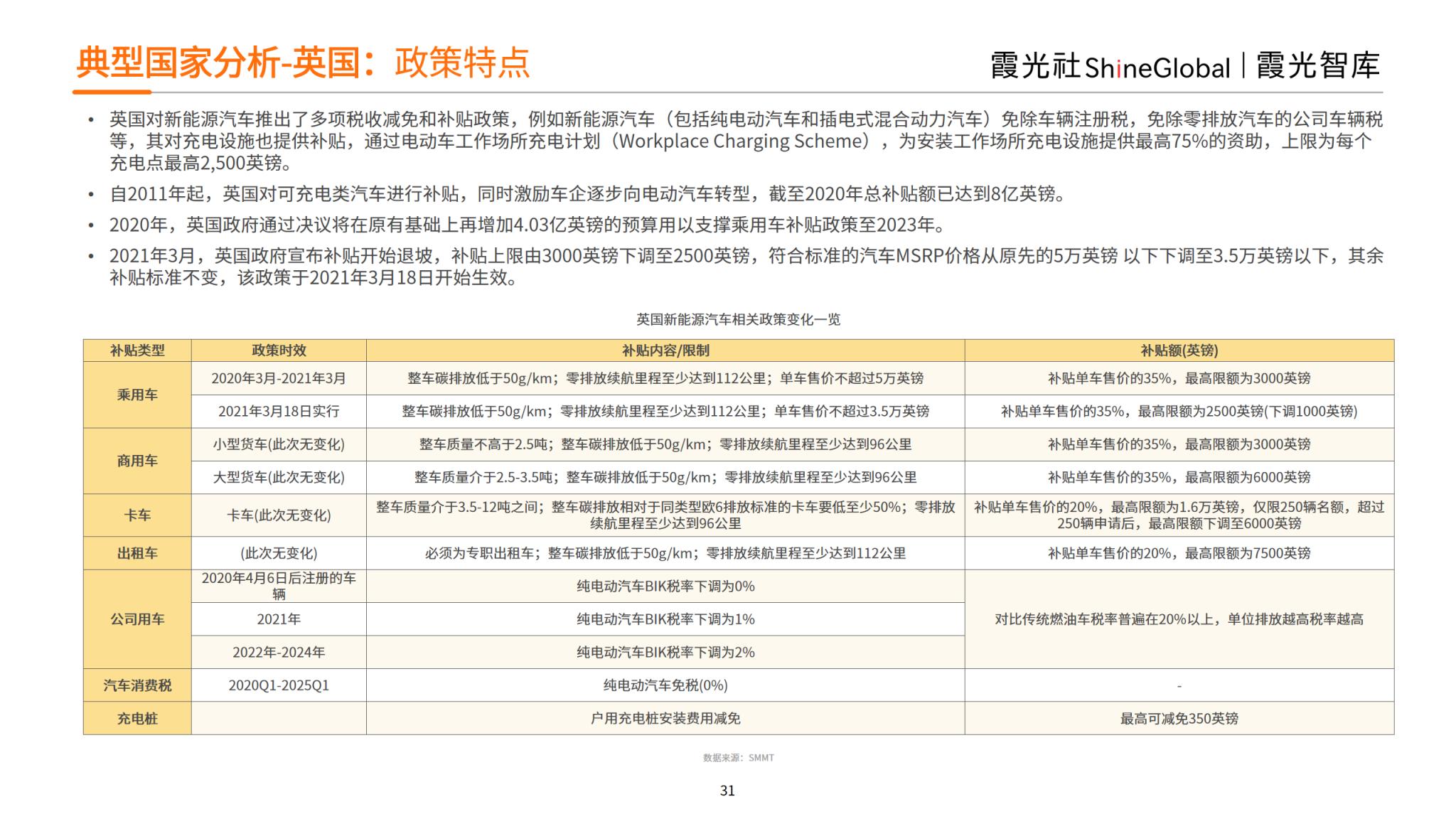
Task: Click the 数据来源: SMMT source note
Action: pos(738,758)
